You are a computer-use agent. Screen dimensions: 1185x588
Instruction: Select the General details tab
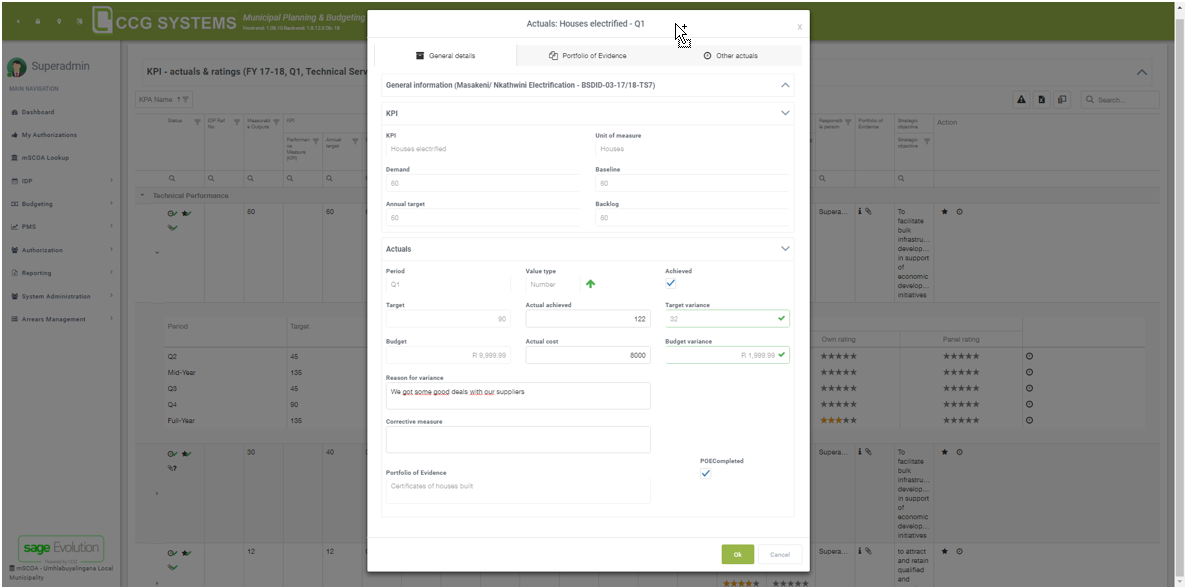pos(445,56)
